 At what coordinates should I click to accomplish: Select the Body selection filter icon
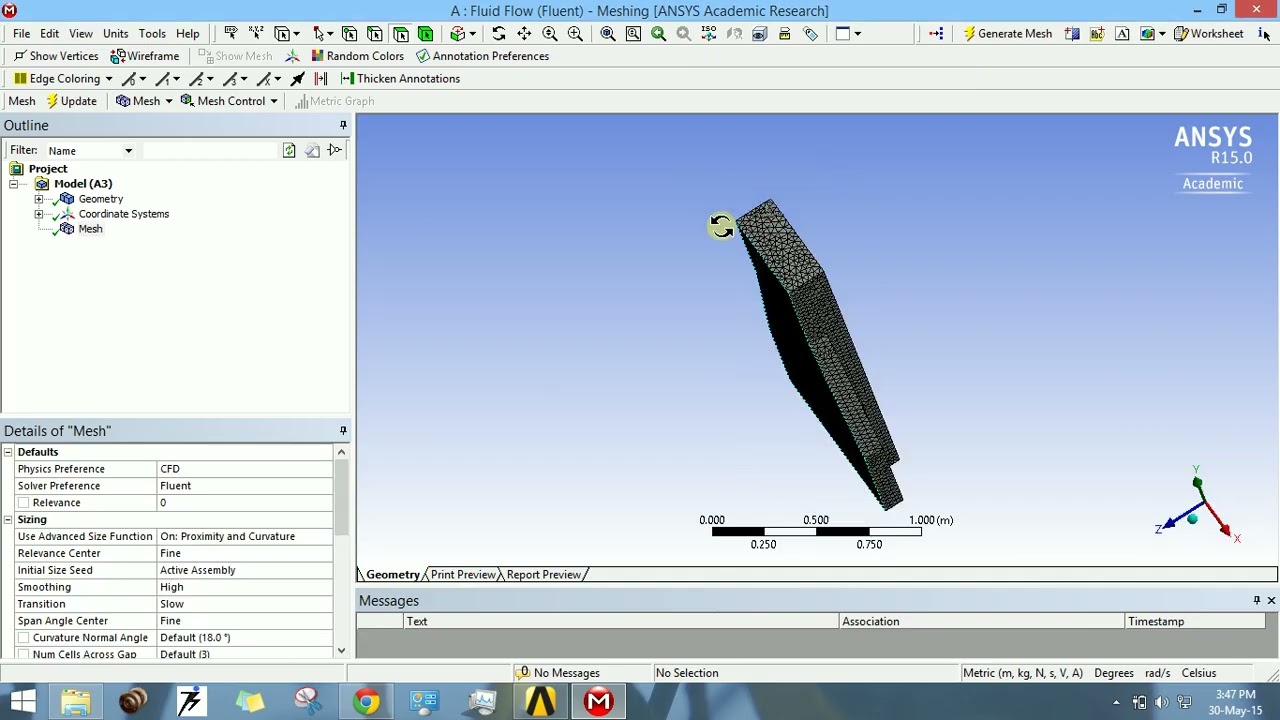coord(425,33)
